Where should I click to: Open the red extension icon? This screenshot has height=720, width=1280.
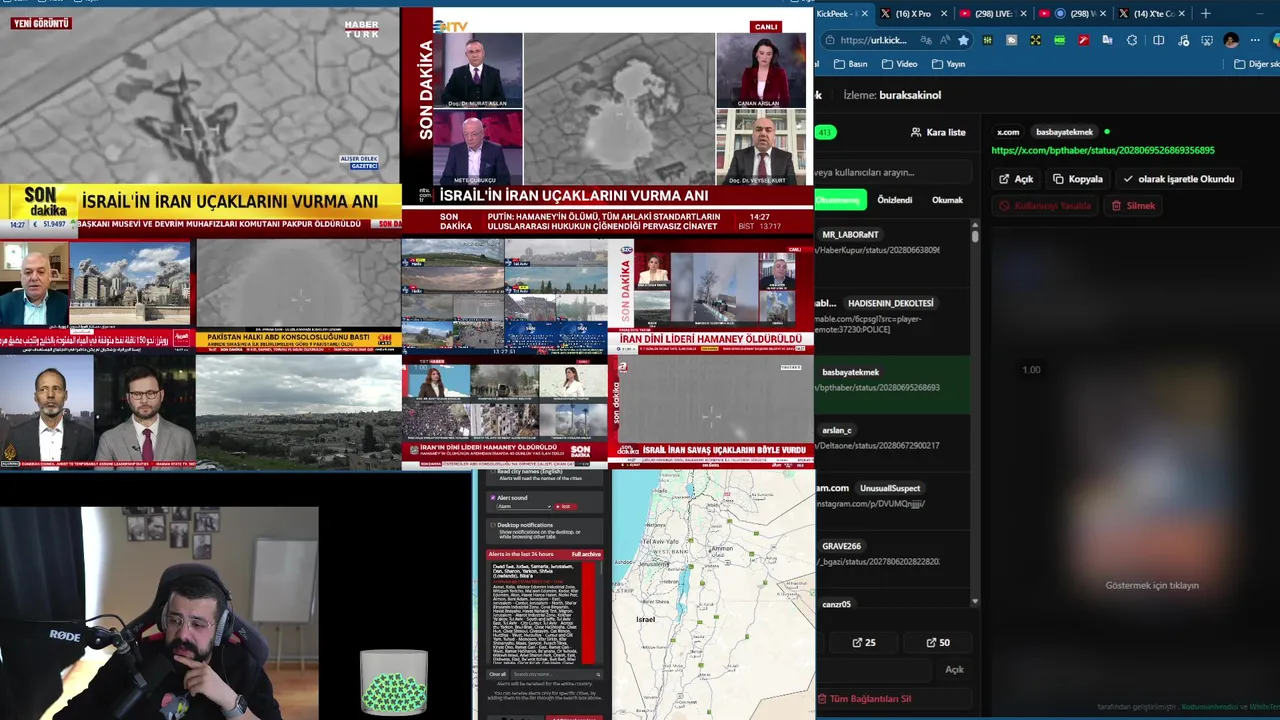[1083, 40]
